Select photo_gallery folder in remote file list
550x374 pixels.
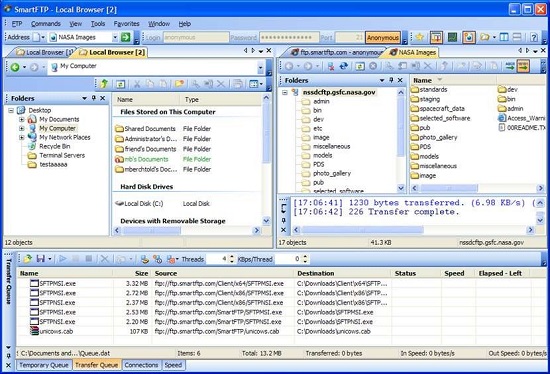pos(434,138)
